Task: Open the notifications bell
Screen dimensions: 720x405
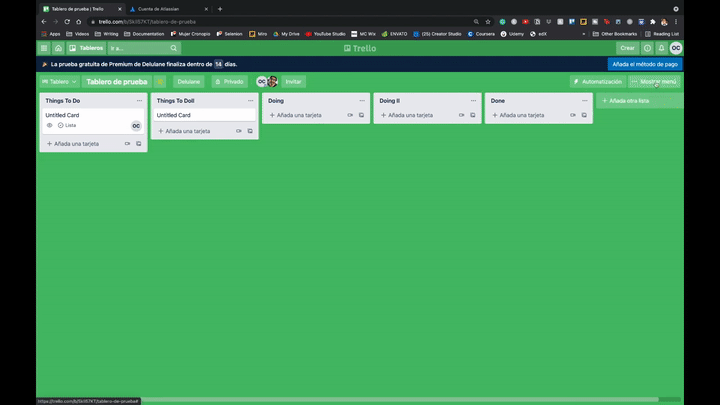Action: 661,48
